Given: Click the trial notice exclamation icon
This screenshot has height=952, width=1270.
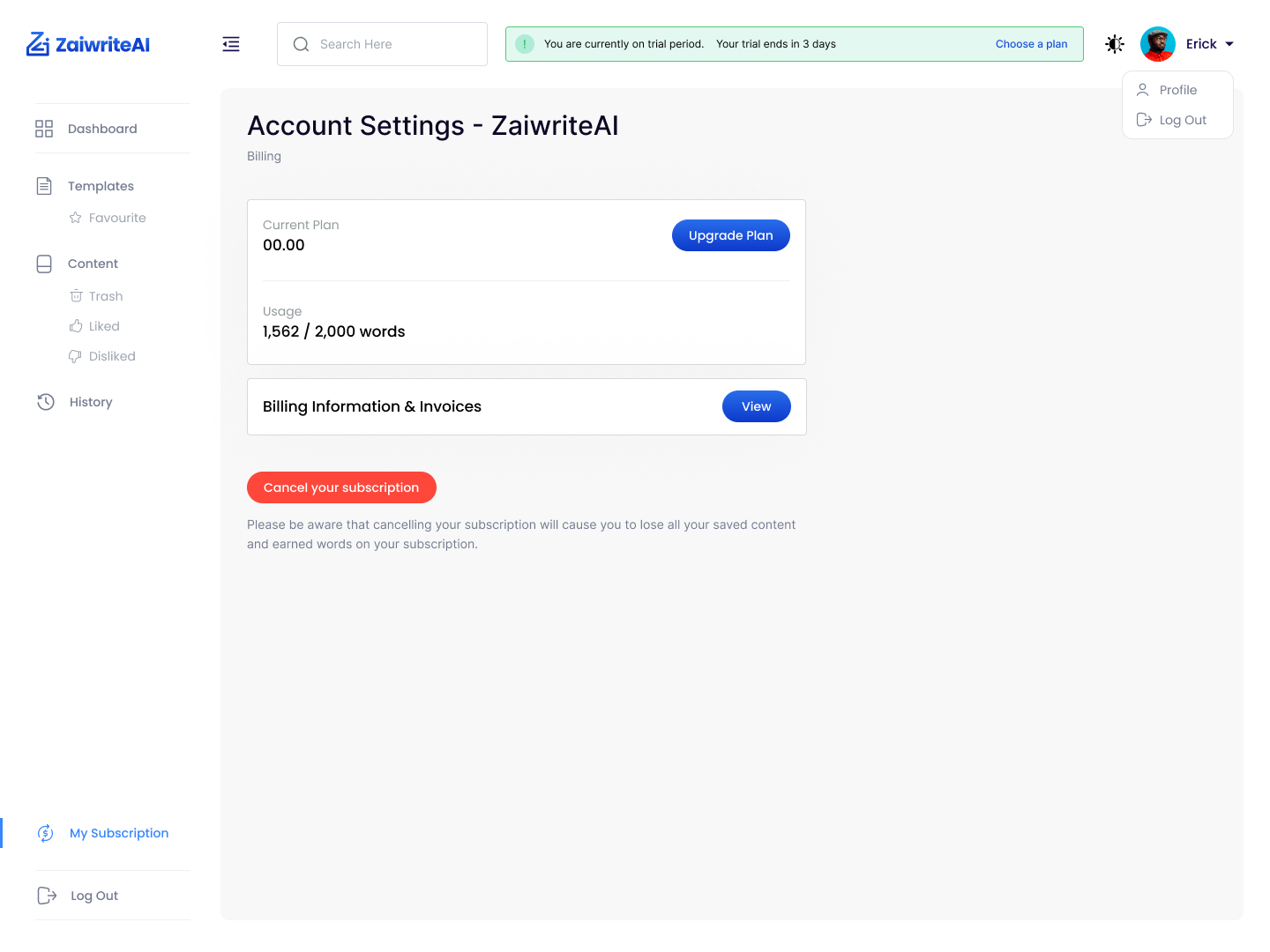Looking at the screenshot, I should pyautogui.click(x=525, y=44).
